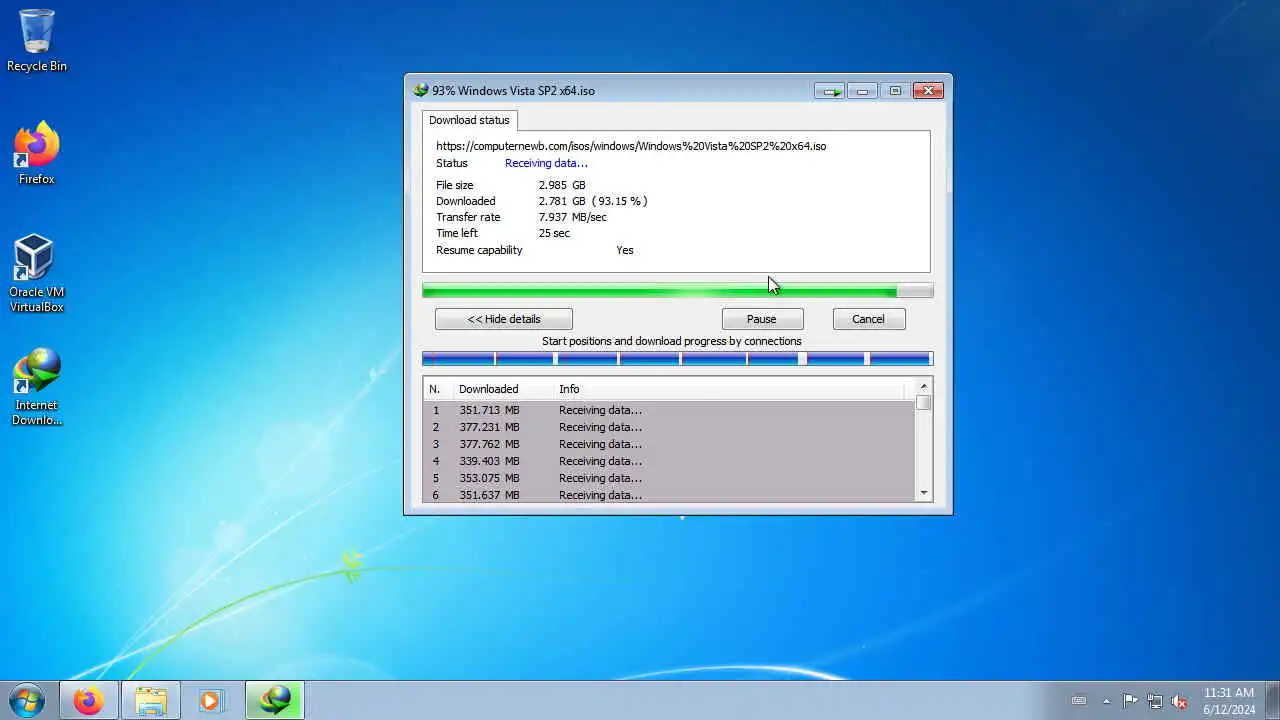Image resolution: width=1280 pixels, height=720 pixels.
Task: Click the time left value 25 sec
Action: (554, 233)
